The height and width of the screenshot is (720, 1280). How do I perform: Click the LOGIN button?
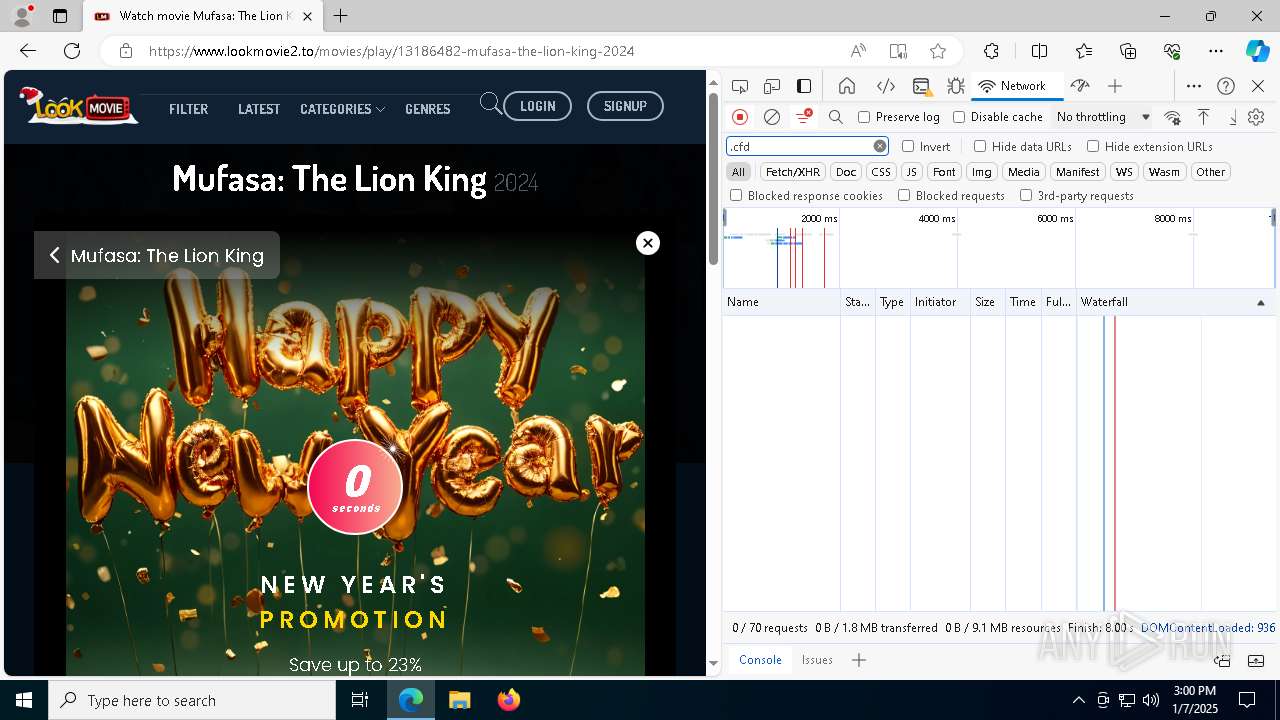(x=537, y=106)
